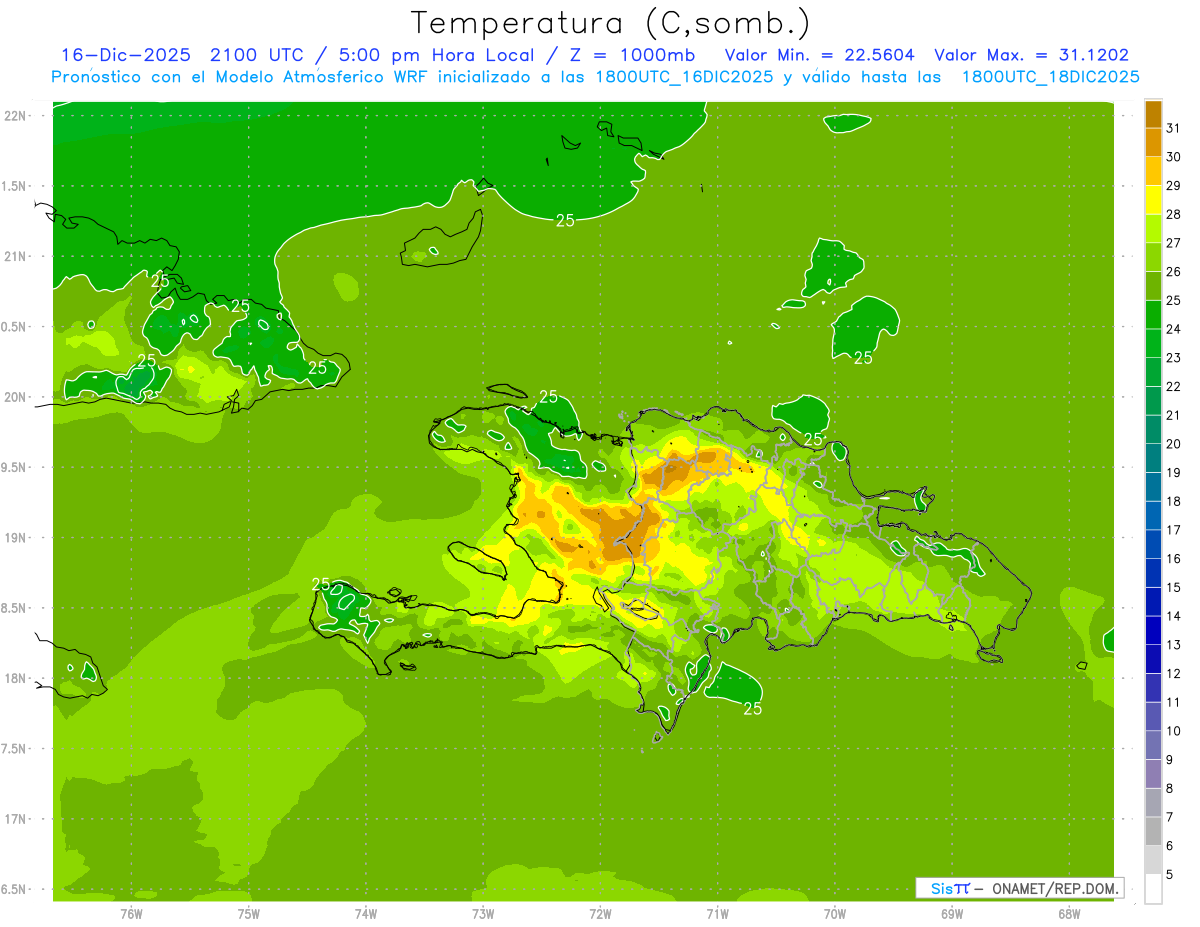Click the '75W' longitude axis label
1200x927 pixels.
[x=249, y=914]
